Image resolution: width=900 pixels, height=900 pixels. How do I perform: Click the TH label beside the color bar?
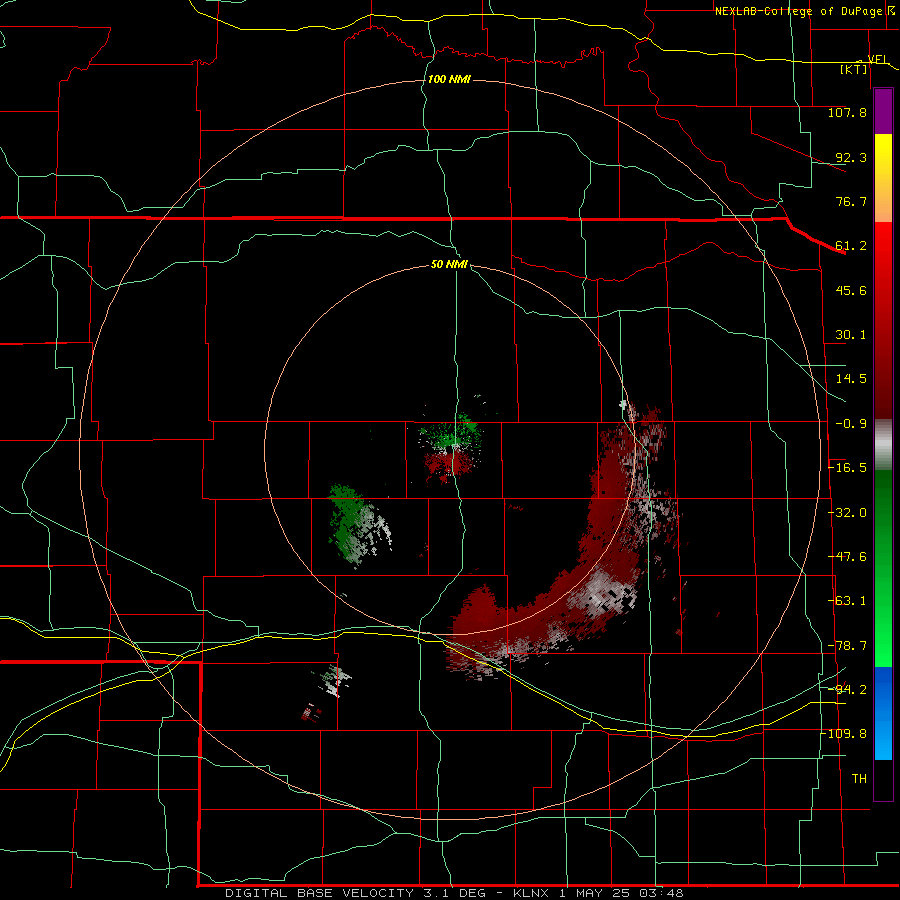pyautogui.click(x=859, y=779)
